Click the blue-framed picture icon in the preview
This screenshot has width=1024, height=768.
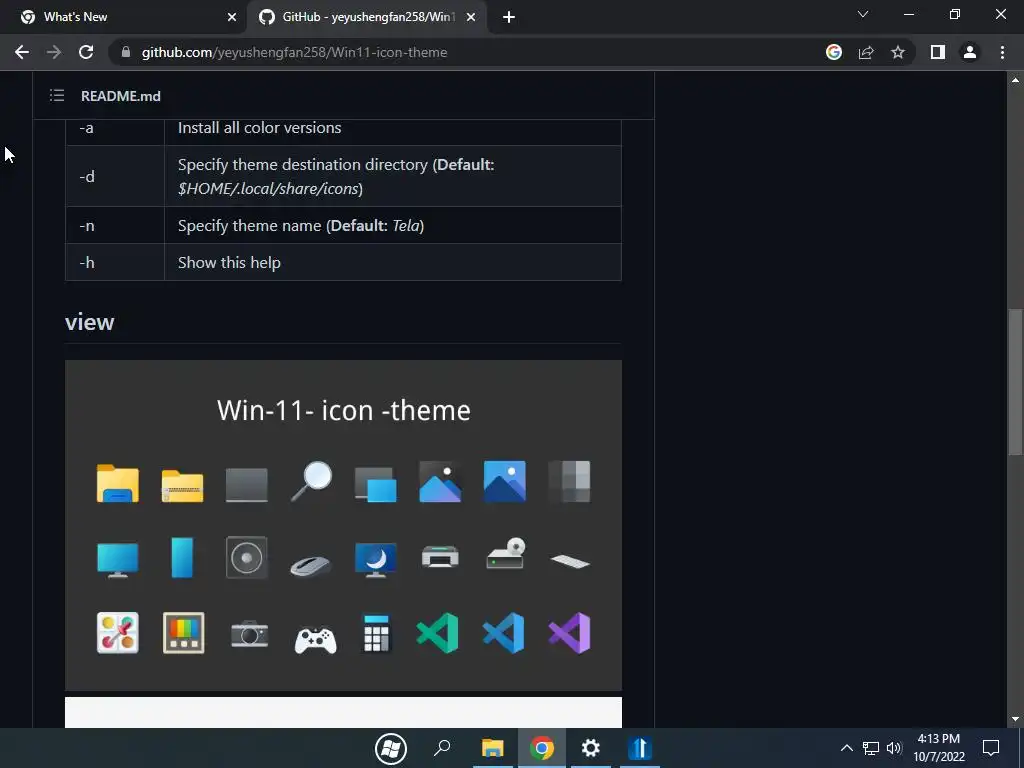click(504, 481)
